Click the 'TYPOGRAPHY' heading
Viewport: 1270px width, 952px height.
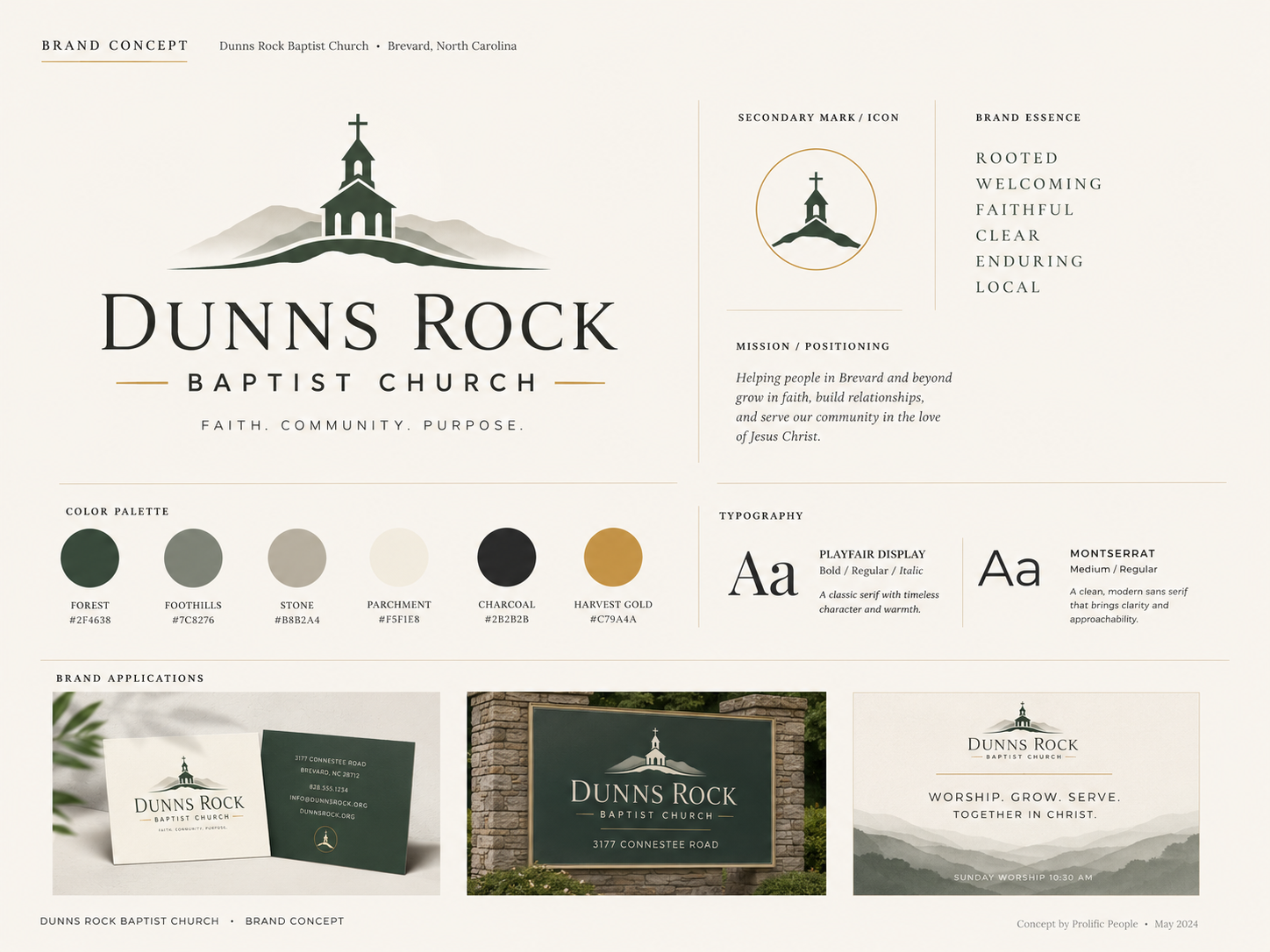(760, 515)
